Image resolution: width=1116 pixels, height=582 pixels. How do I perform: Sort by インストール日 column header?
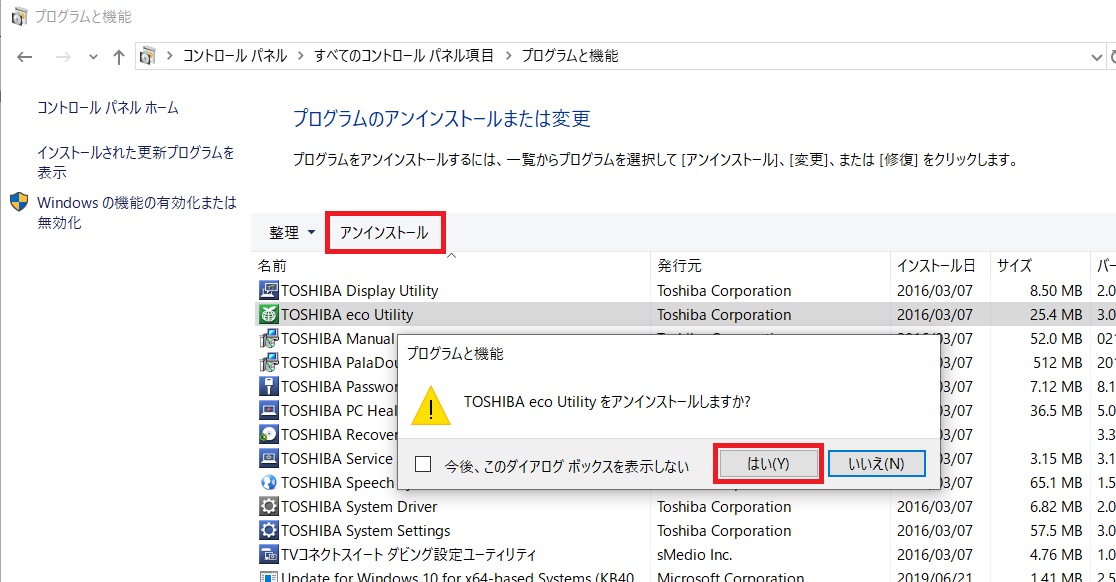tap(940, 265)
